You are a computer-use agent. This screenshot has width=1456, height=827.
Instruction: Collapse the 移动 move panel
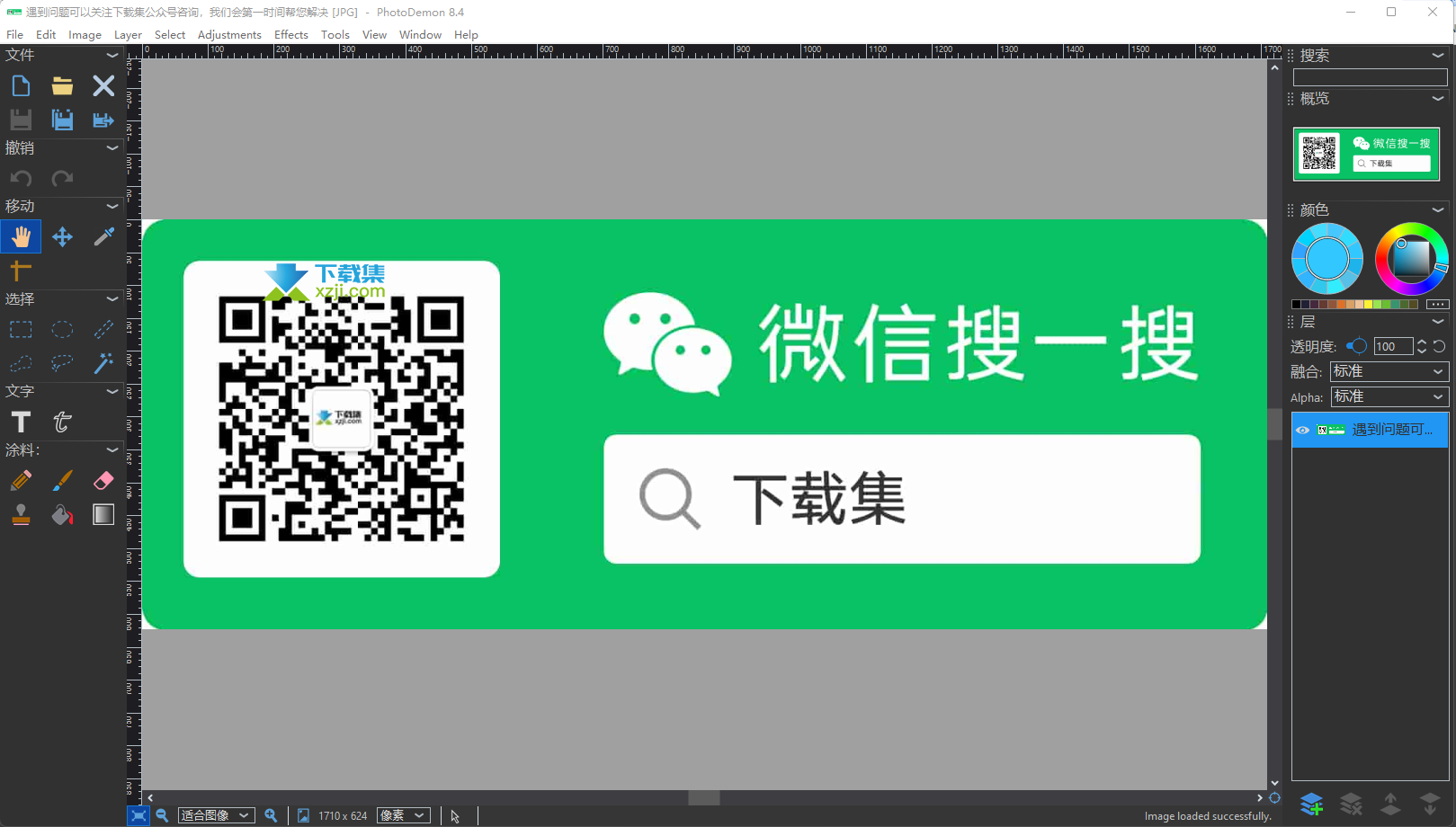click(112, 206)
